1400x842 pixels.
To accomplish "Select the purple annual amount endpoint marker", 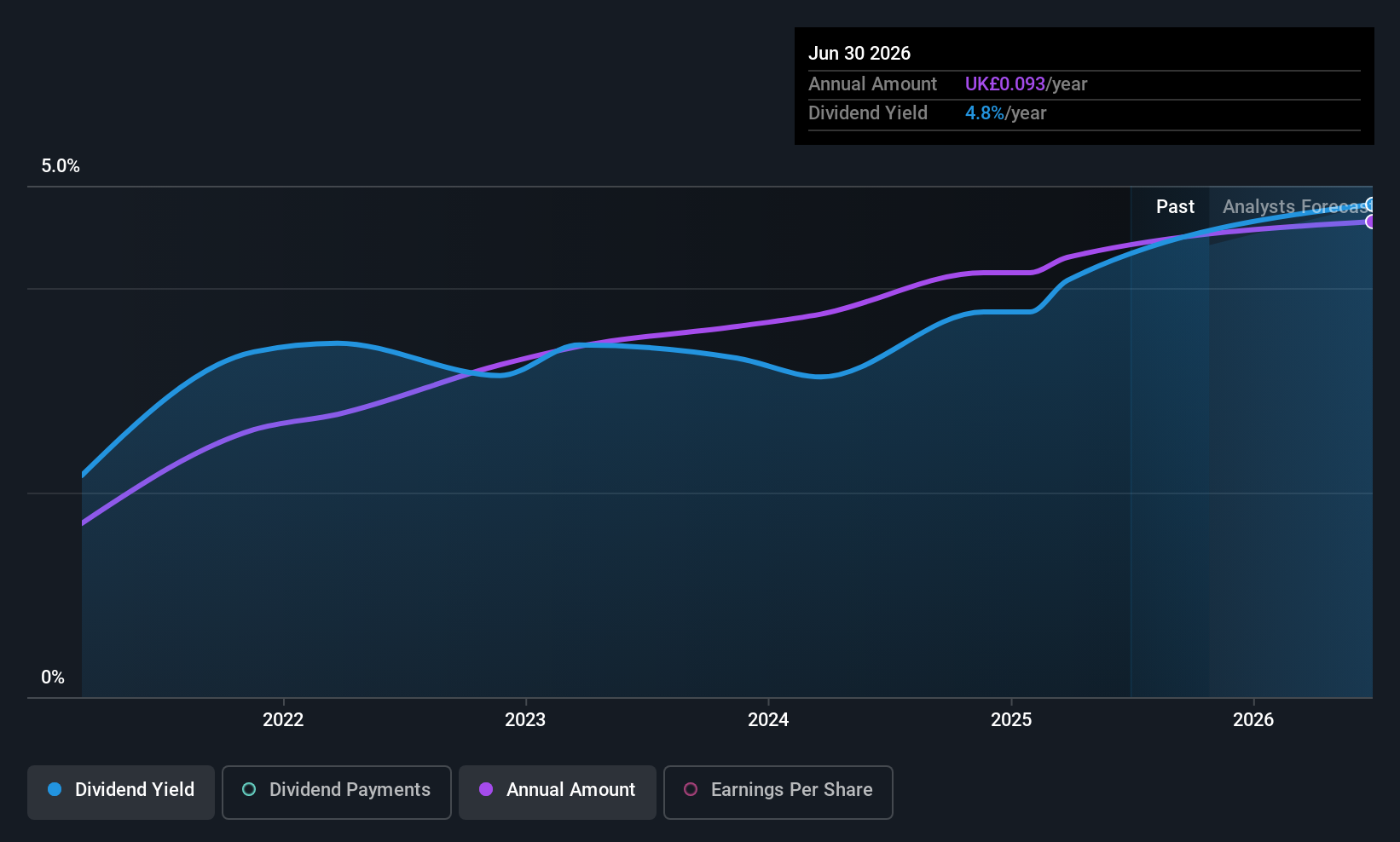I will click(1370, 222).
